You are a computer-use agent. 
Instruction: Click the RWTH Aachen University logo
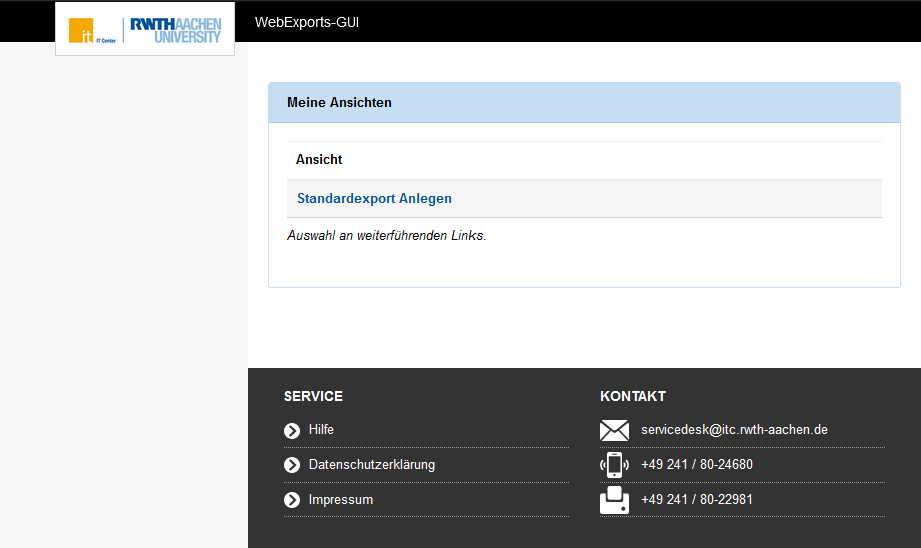click(176, 30)
